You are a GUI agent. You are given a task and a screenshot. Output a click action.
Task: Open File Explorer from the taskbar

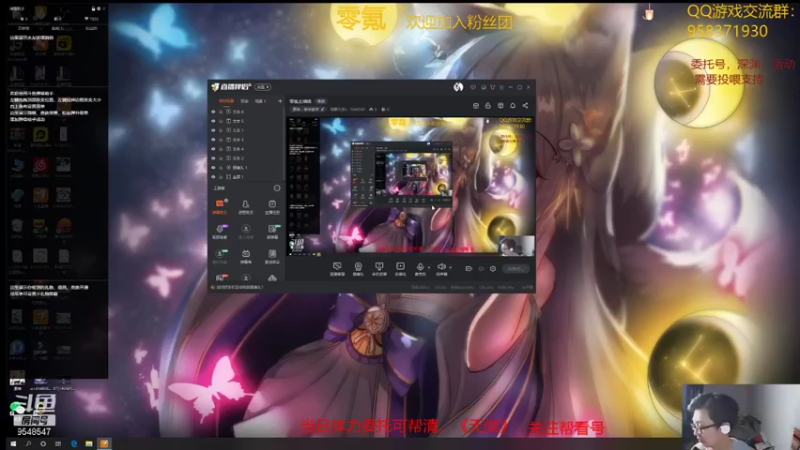[89, 444]
